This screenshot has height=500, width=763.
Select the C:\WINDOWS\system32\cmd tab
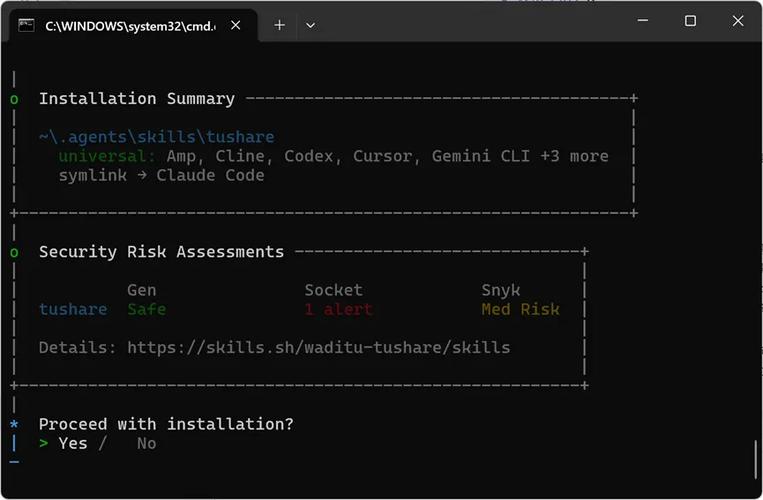point(132,25)
